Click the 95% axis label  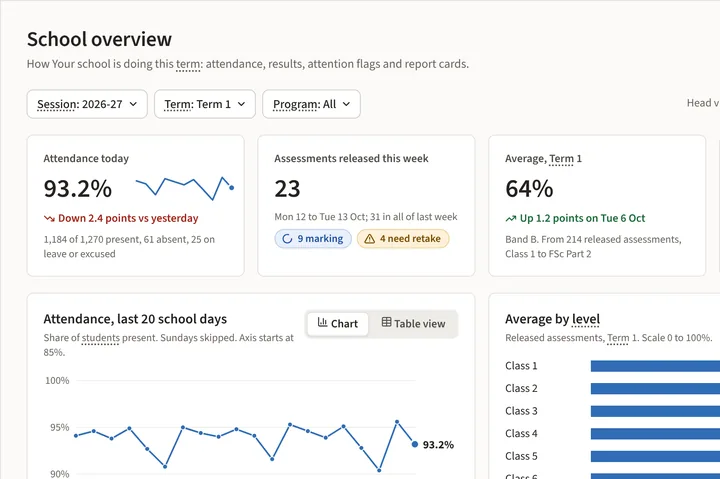pyautogui.click(x=60, y=428)
